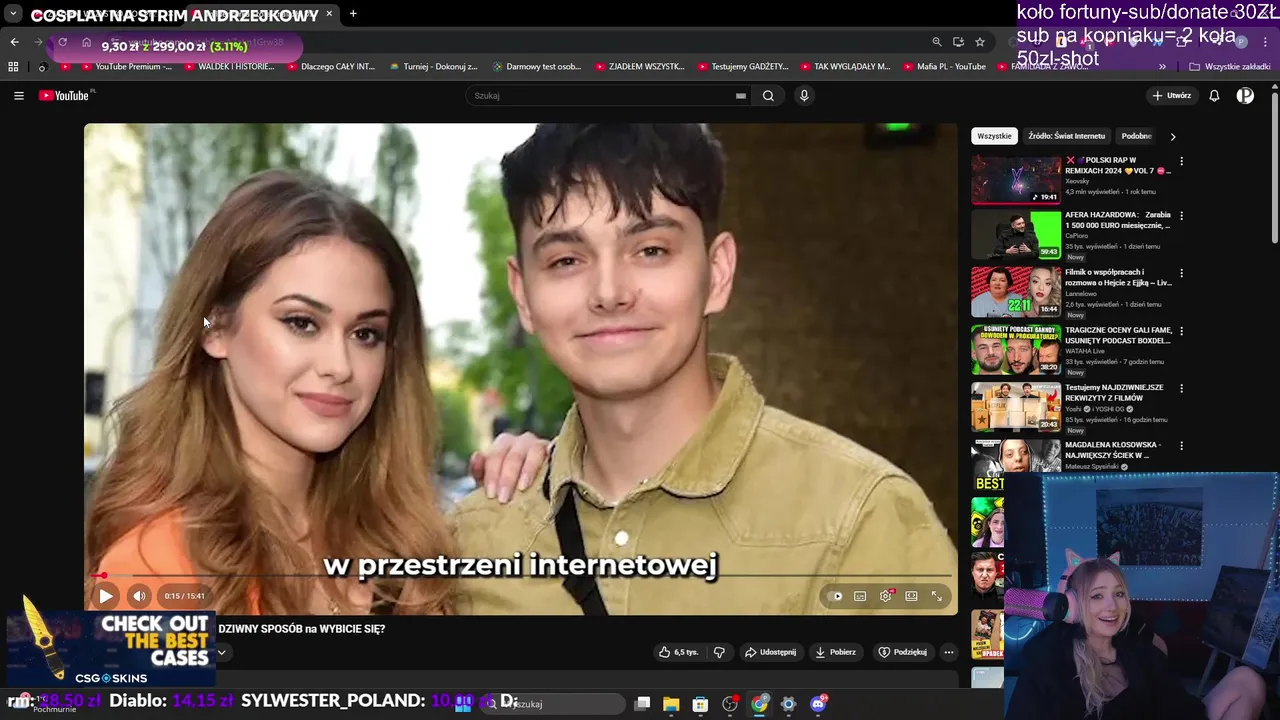Open Microsoft Store from the taskbar
The width and height of the screenshot is (1280, 720).
(701, 704)
